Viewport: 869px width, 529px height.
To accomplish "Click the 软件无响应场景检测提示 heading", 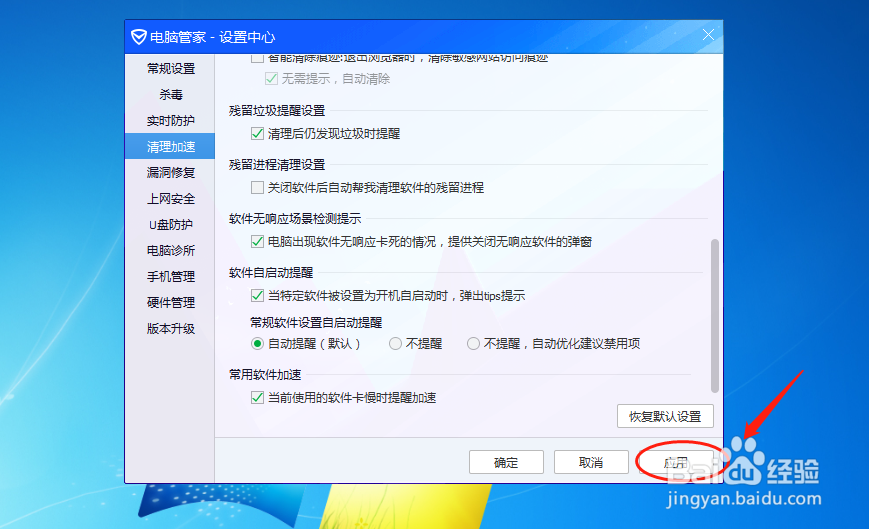I will coord(295,219).
